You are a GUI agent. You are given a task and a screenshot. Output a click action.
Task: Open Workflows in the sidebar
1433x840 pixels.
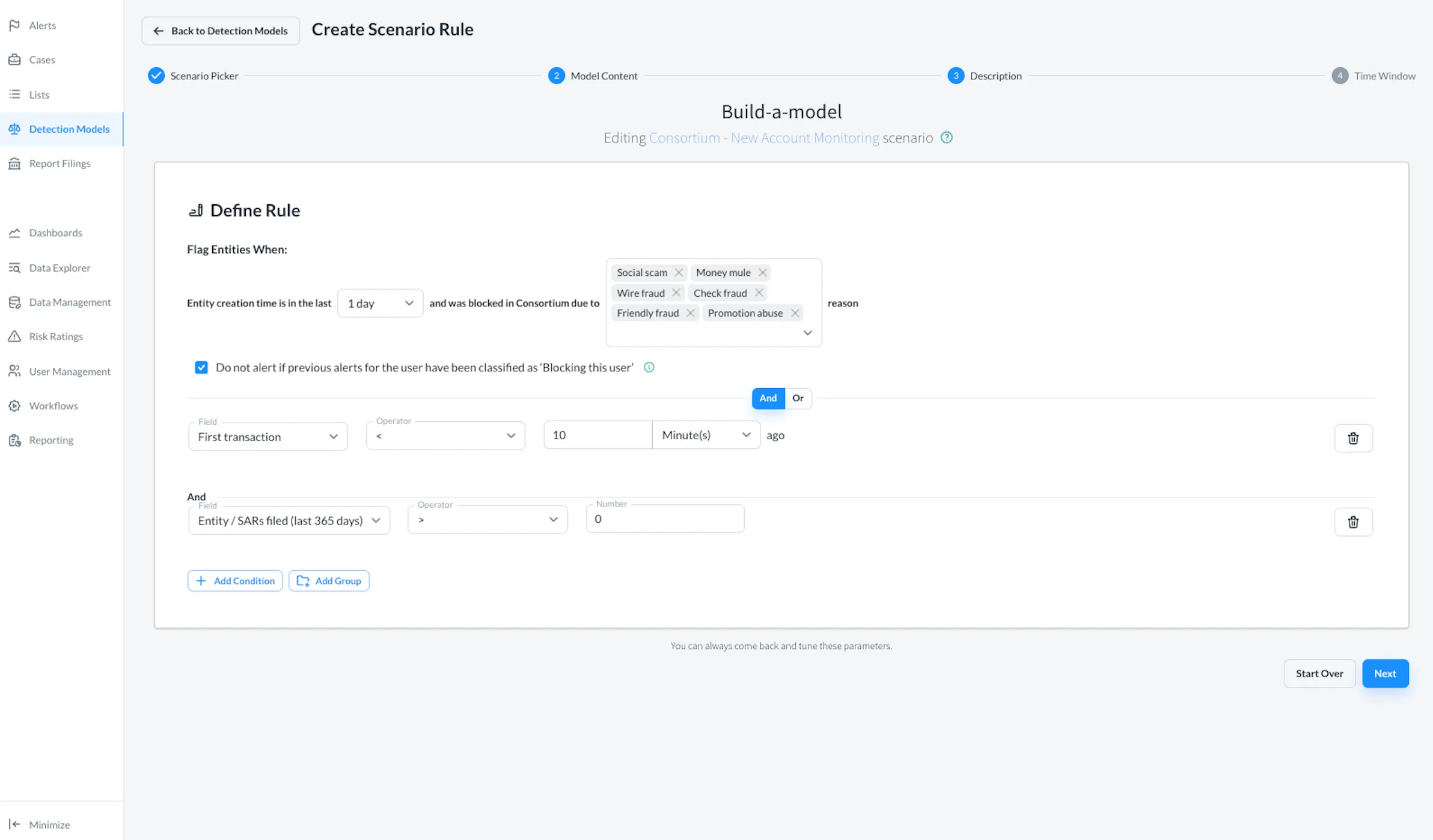[53, 406]
